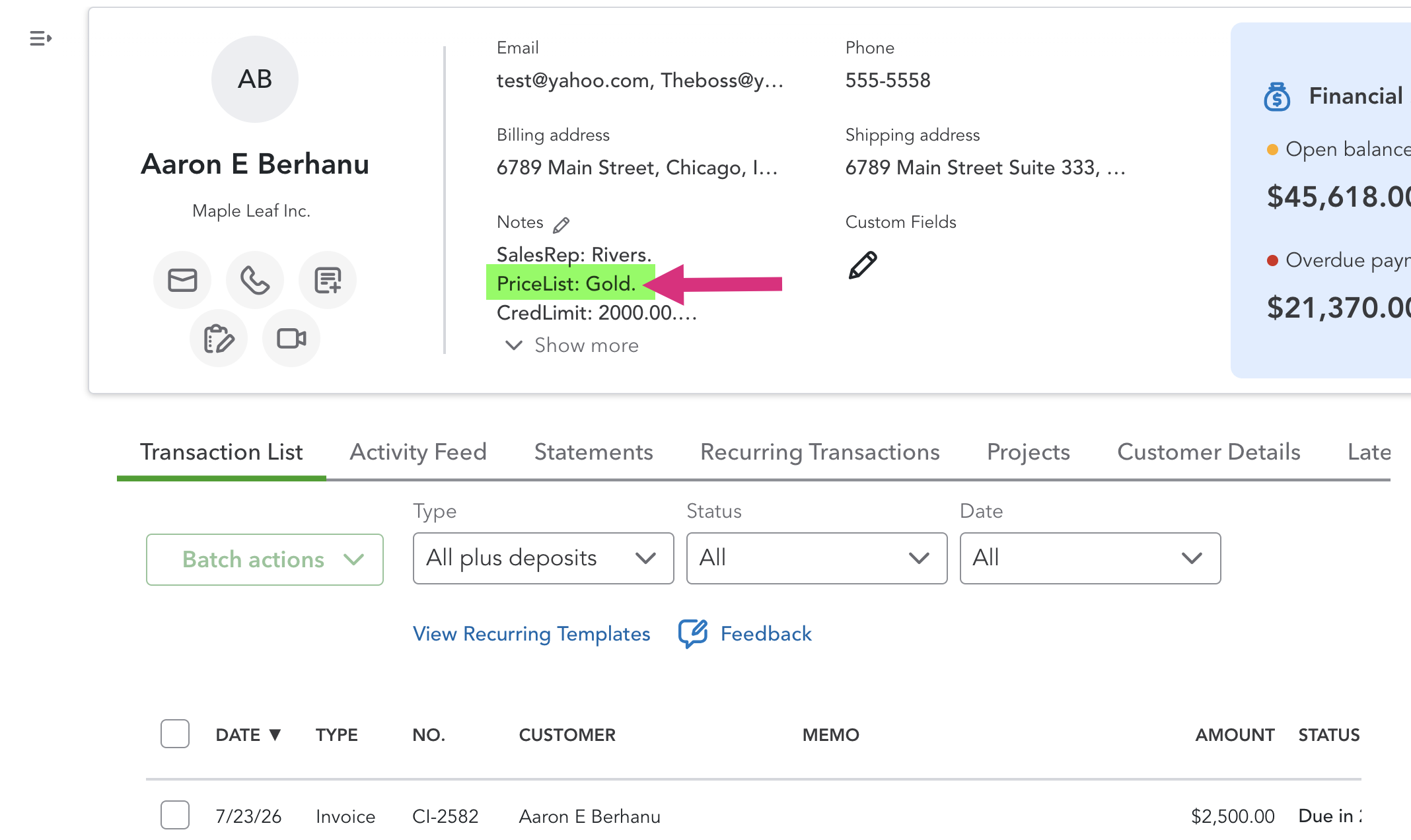Open the clipboard edit task icon

tap(219, 339)
